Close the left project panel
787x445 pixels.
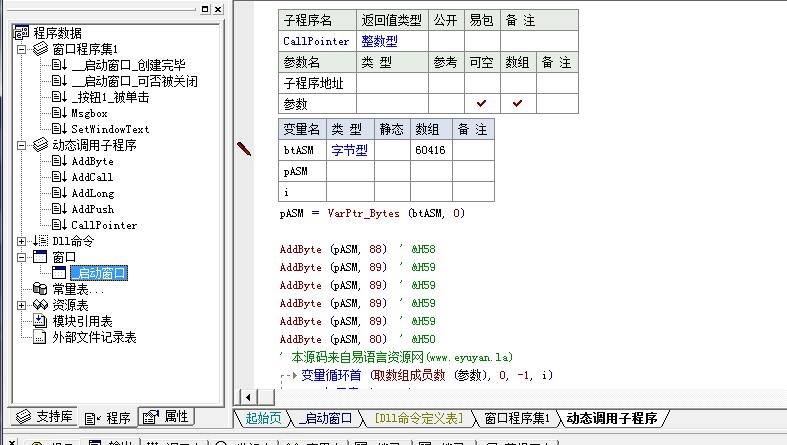(x=218, y=9)
